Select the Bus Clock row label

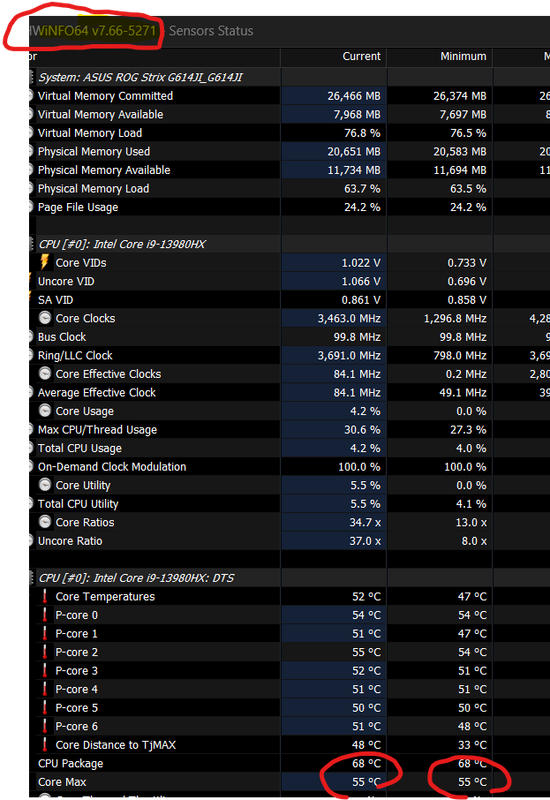pyautogui.click(x=62, y=337)
